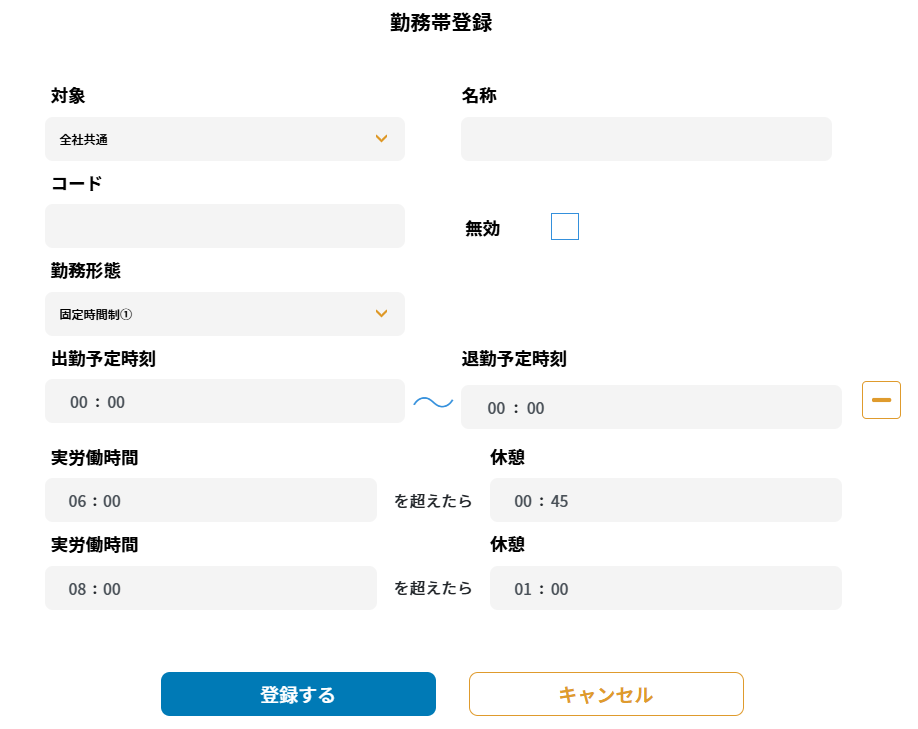Click the 無効 label text
This screenshot has width=918, height=729.
(482, 229)
